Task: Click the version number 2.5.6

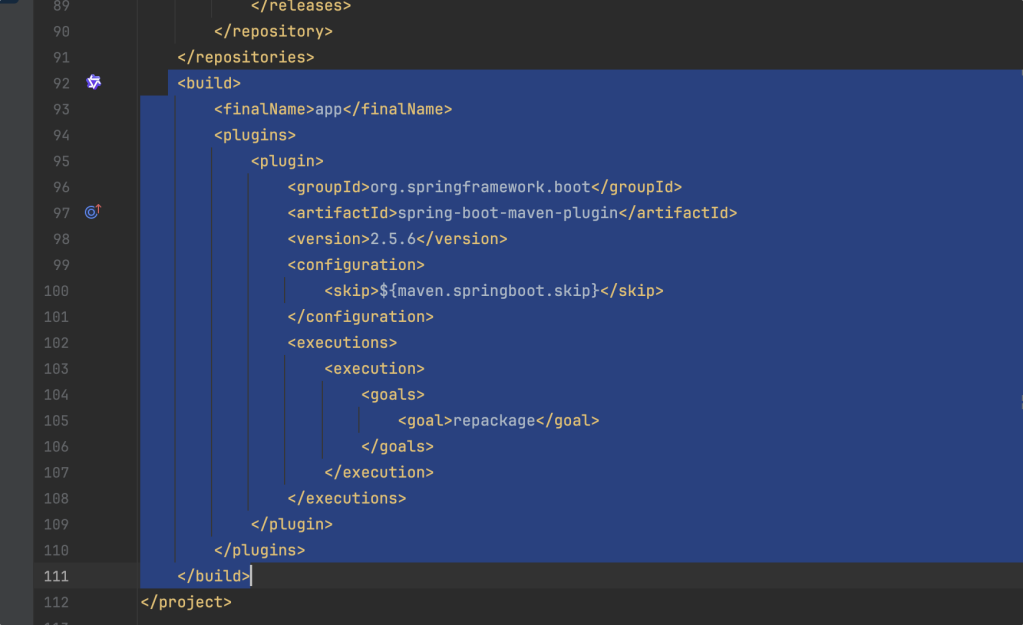Action: click(392, 239)
